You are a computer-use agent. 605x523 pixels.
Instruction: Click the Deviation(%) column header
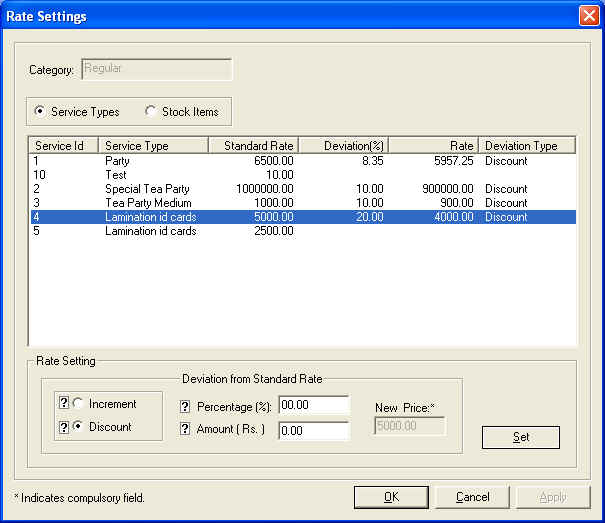(343, 146)
